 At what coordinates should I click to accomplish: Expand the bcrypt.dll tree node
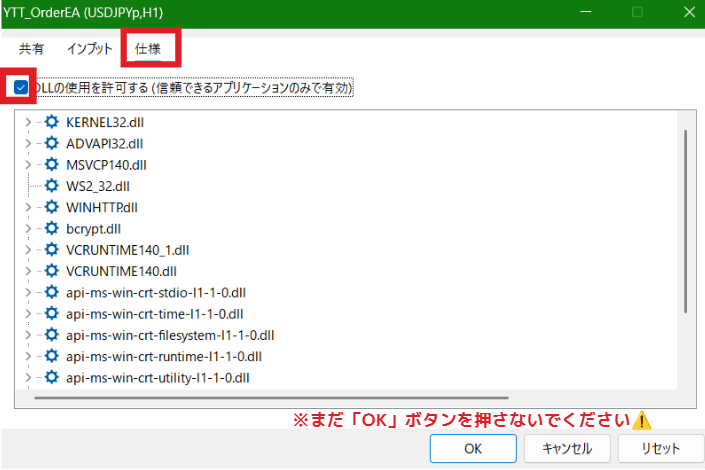click(x=28, y=228)
